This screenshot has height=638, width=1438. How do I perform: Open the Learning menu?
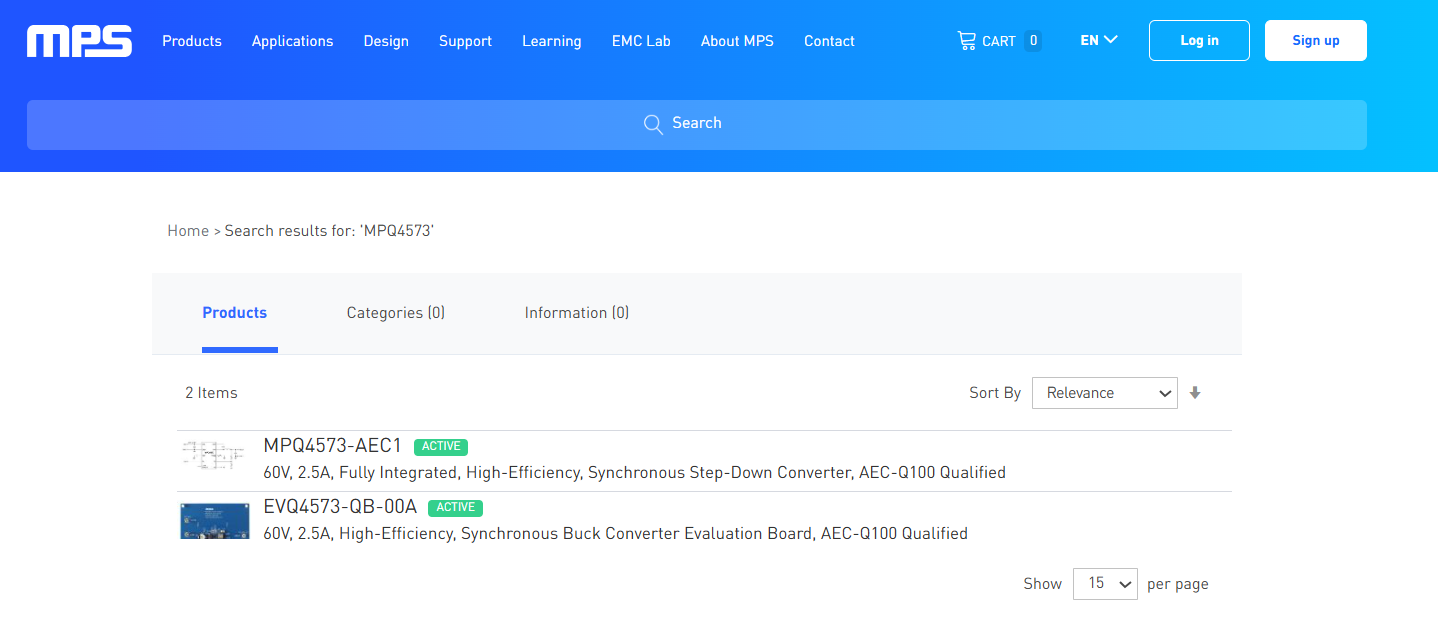(551, 41)
